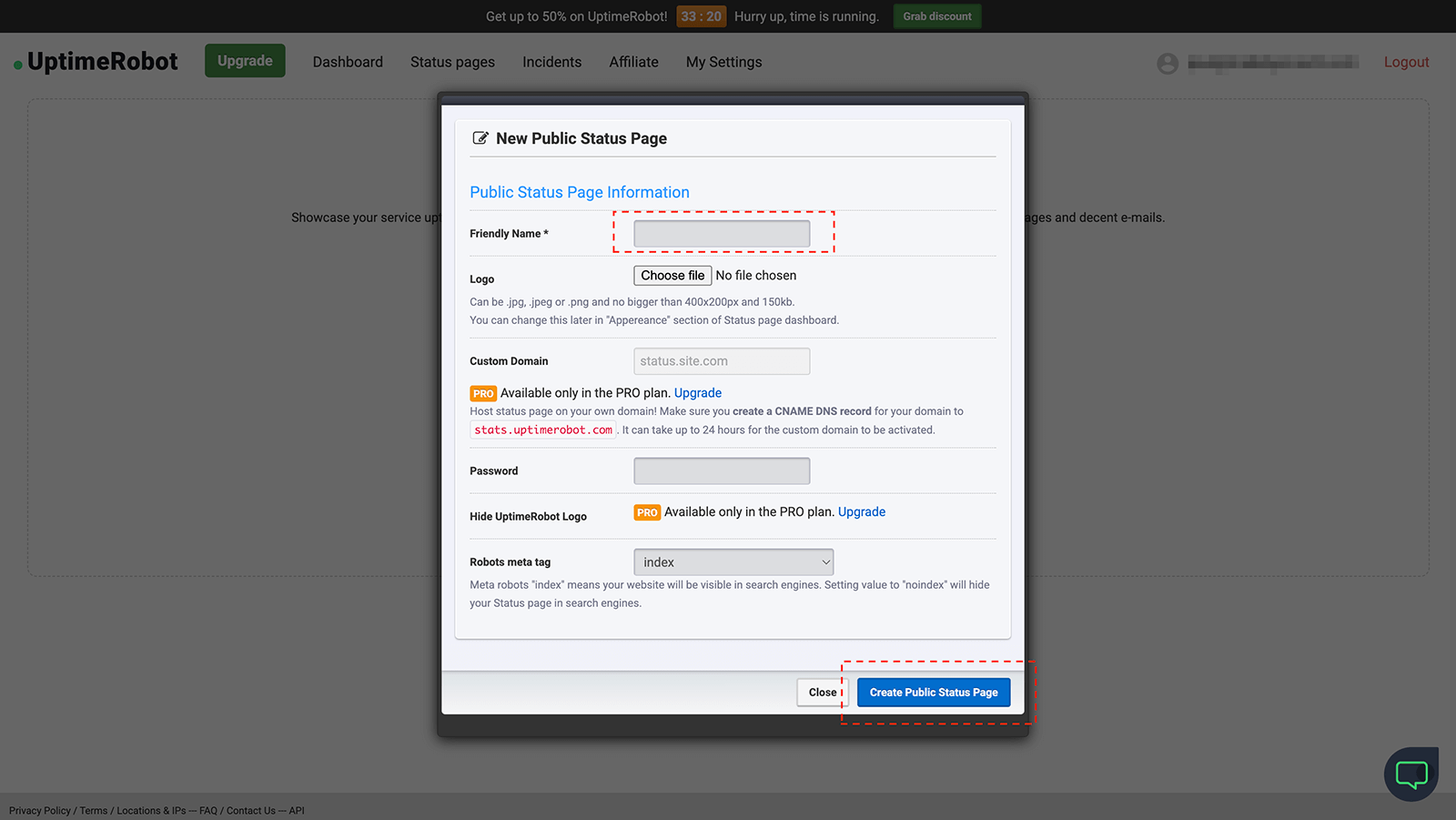Click the Contact Us footer link
1456x820 pixels.
251,811
